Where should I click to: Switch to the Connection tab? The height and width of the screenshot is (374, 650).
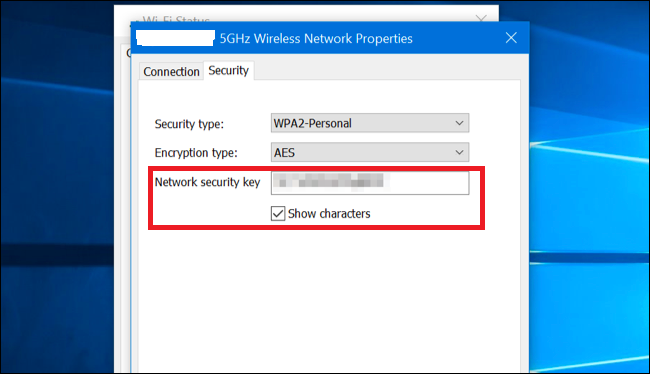[x=171, y=72]
